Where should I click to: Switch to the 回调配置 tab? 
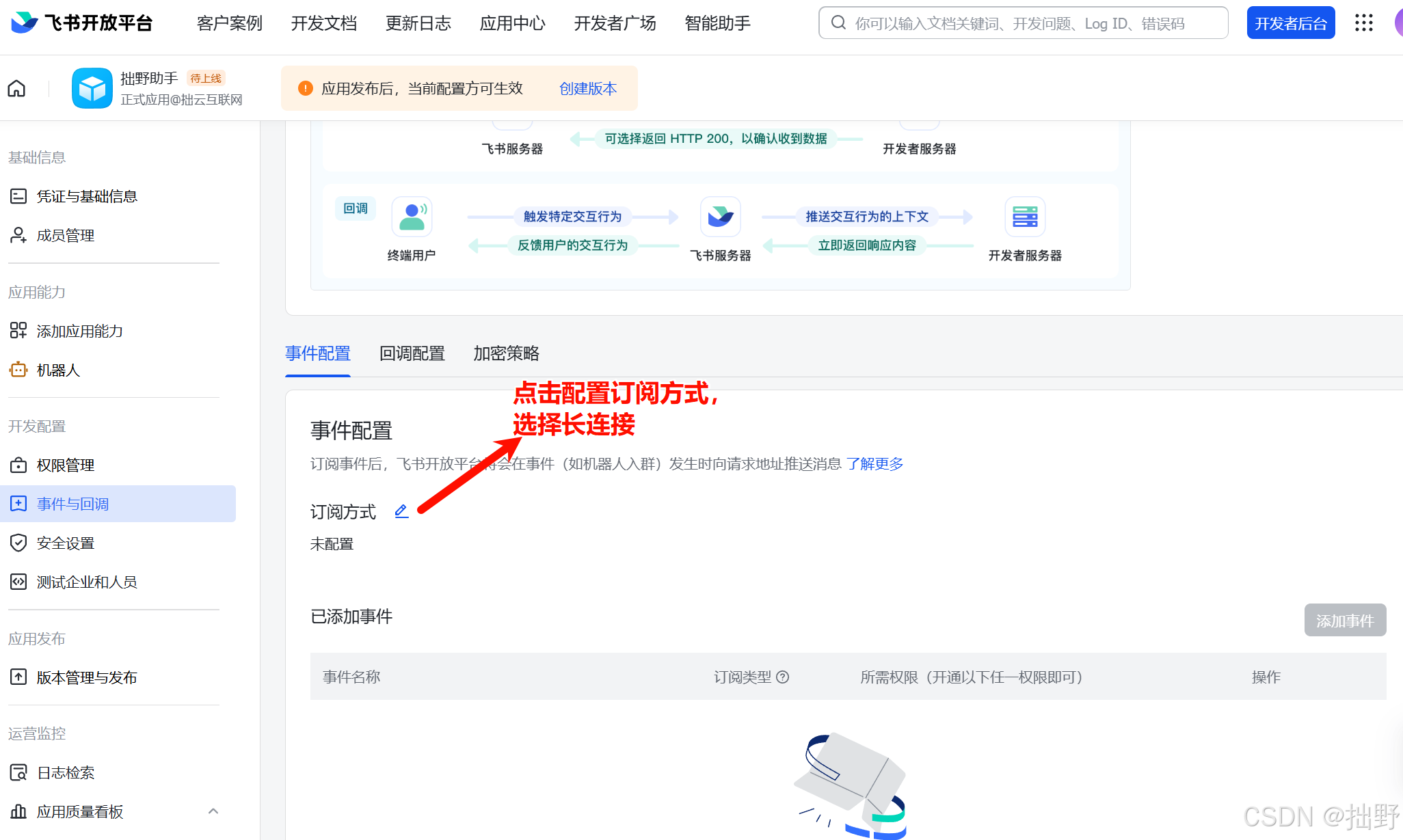click(412, 353)
